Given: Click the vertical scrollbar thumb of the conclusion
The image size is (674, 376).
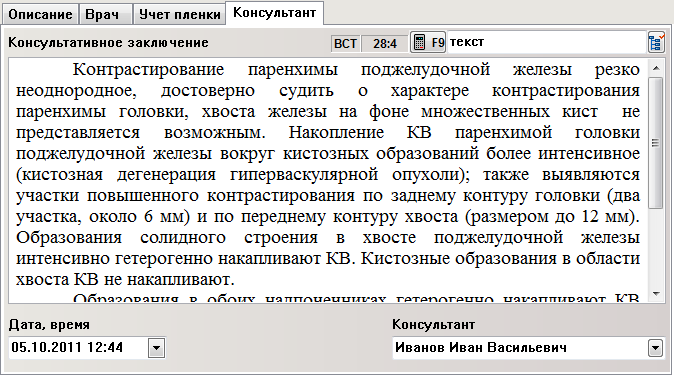Looking at the screenshot, I should [x=656, y=143].
